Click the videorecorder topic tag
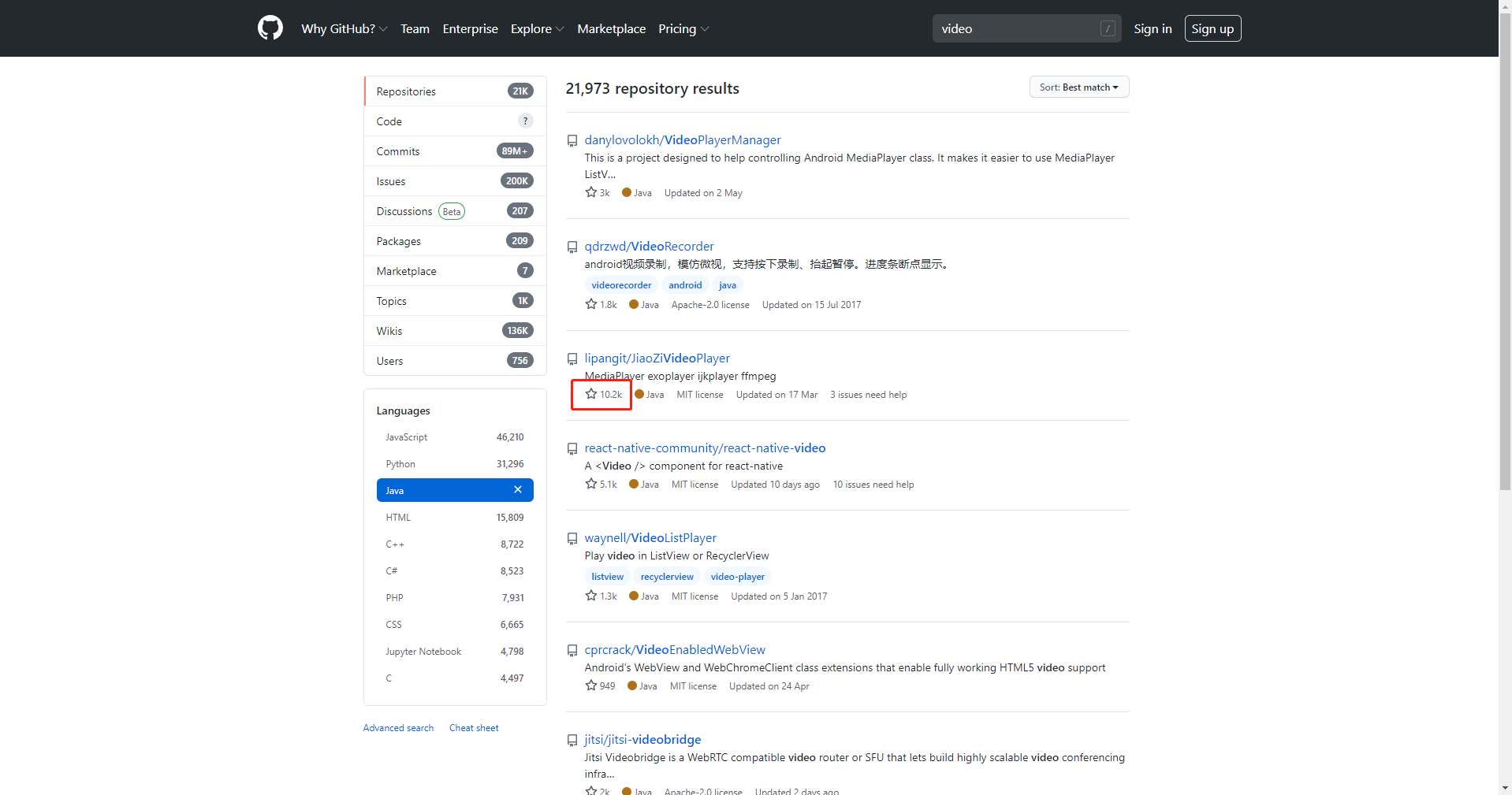This screenshot has width=1512, height=795. click(x=621, y=285)
